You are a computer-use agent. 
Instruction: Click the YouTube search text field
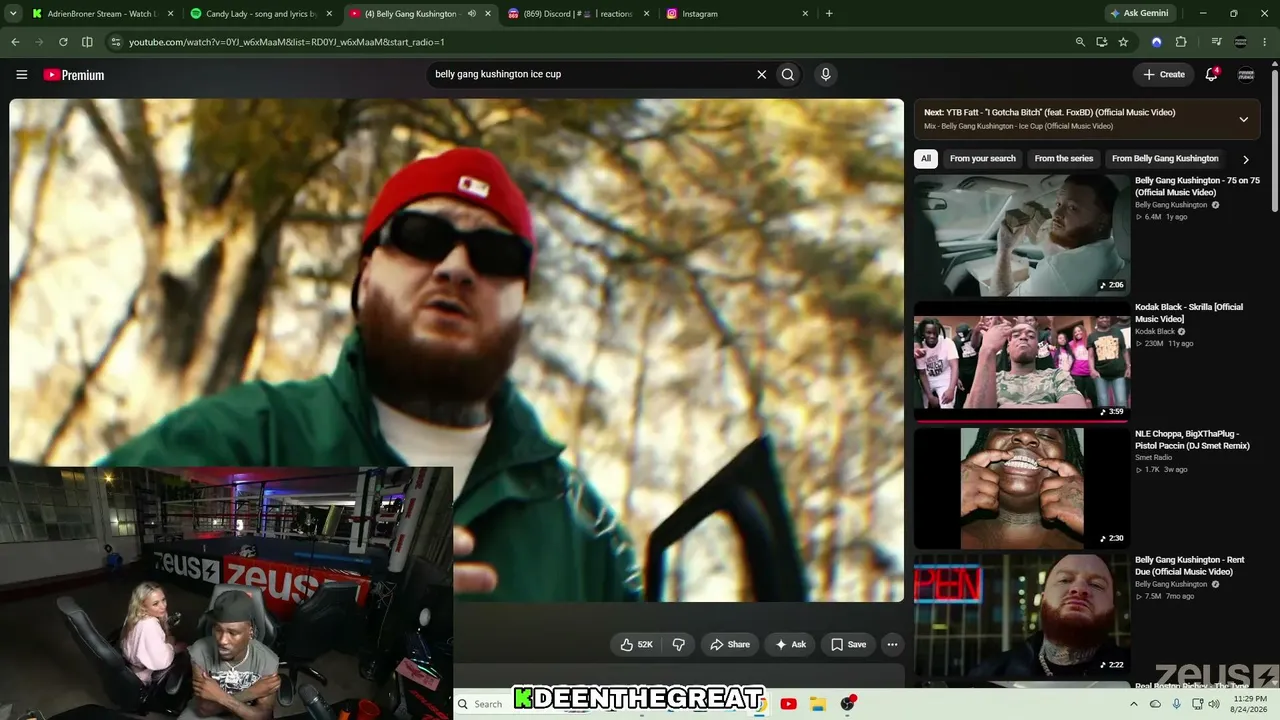(590, 74)
